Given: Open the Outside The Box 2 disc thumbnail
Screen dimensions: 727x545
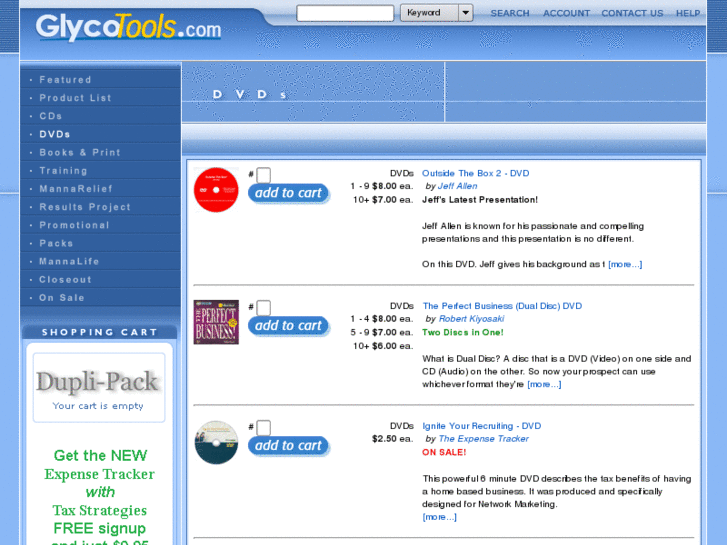Looking at the screenshot, I should click(216, 190).
